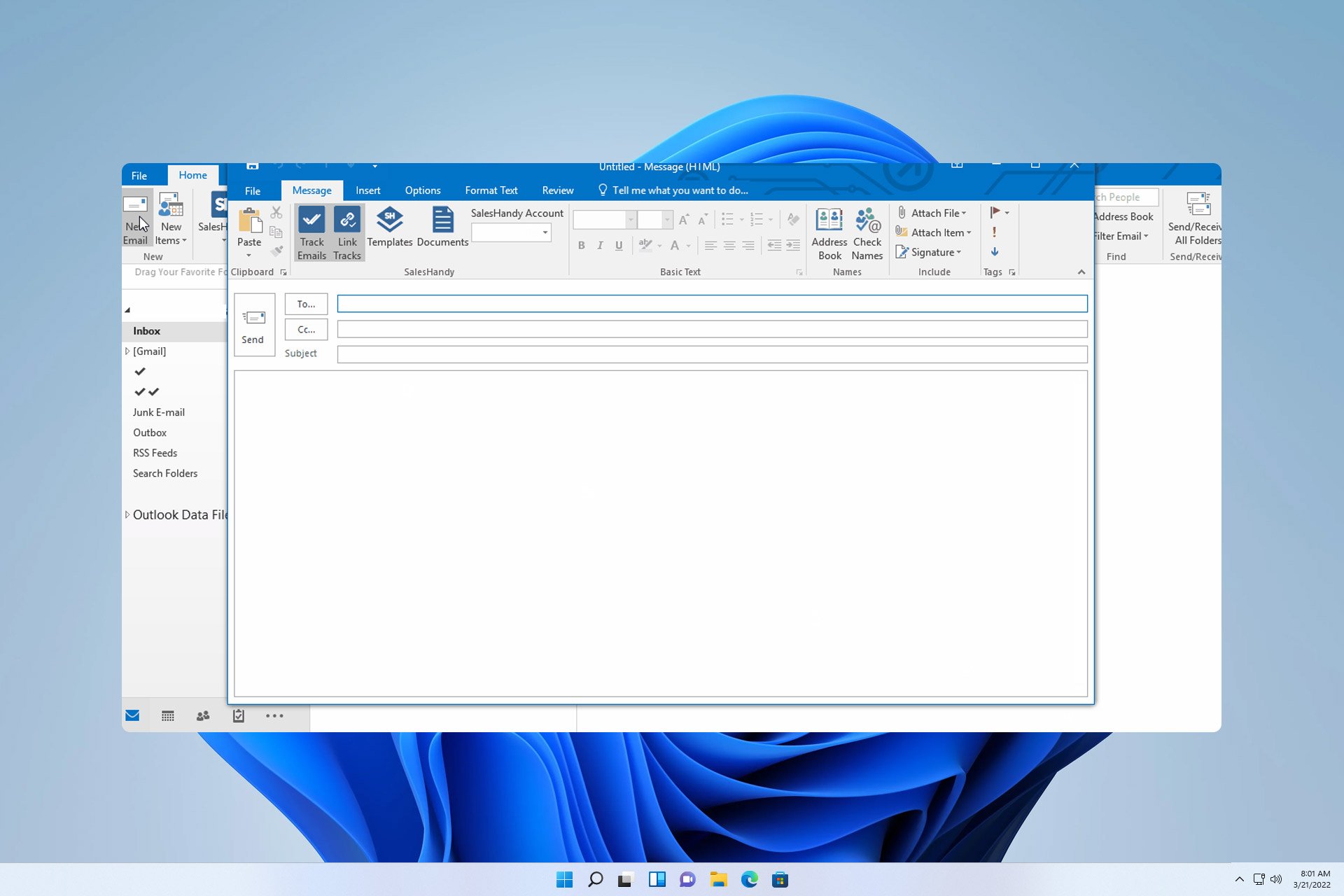The height and width of the screenshot is (896, 1344).
Task: Switch to Insert tab
Action: point(367,190)
